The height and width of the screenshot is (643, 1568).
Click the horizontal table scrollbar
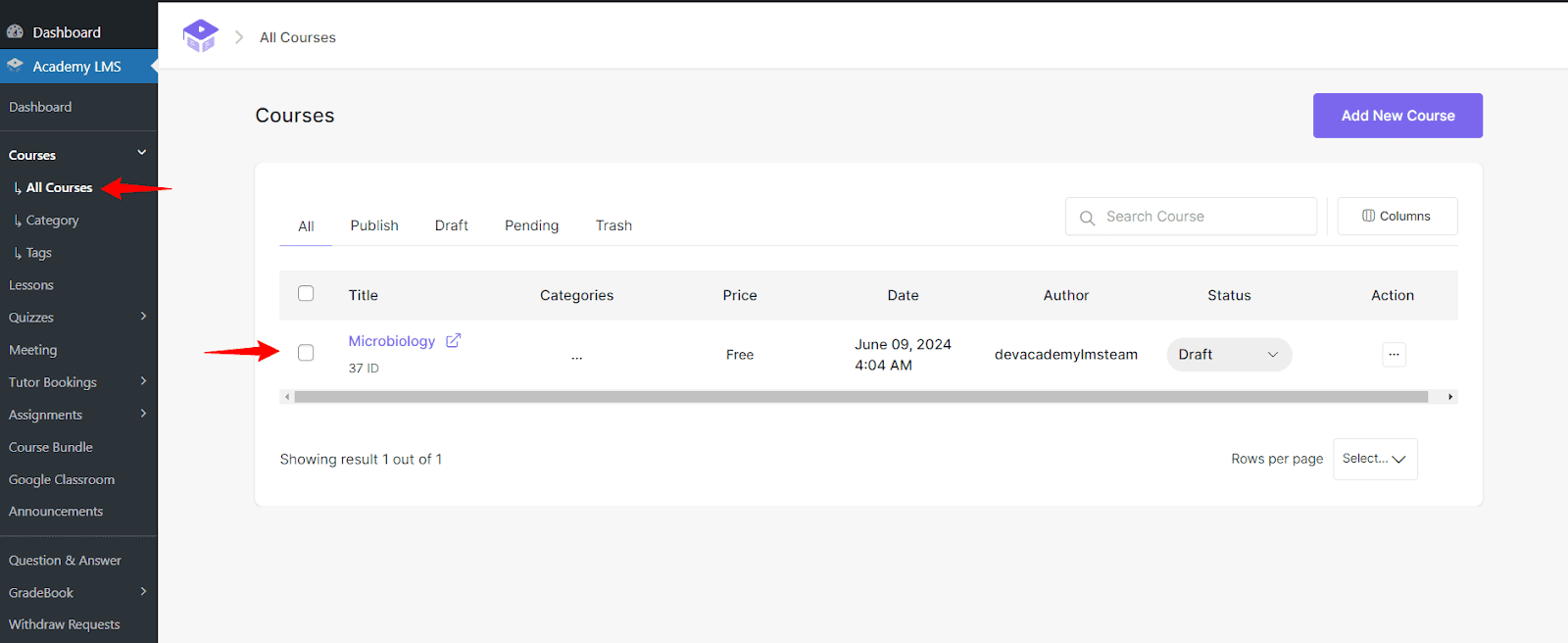click(x=860, y=397)
